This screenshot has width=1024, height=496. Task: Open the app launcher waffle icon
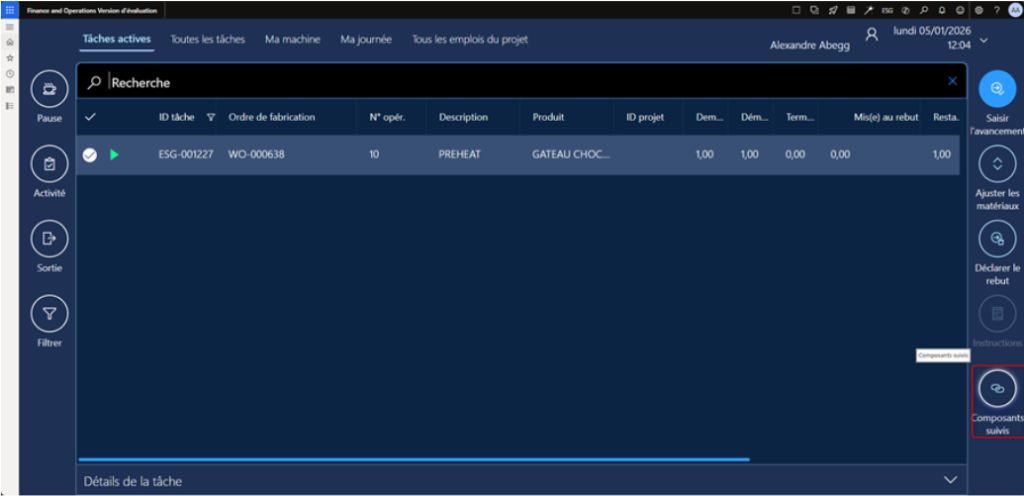(x=10, y=9)
